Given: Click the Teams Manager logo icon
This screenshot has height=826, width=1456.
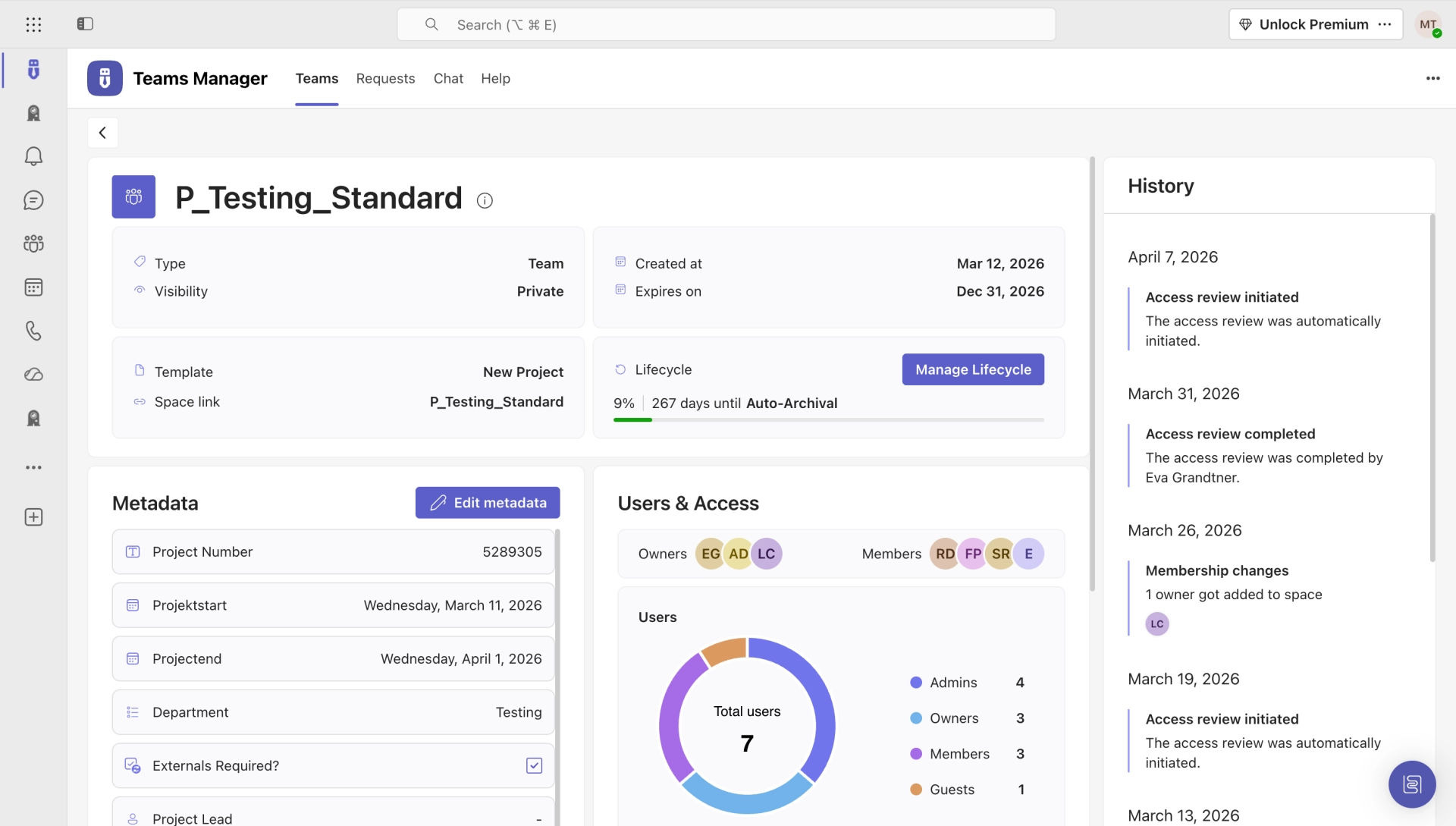Looking at the screenshot, I should (x=105, y=78).
